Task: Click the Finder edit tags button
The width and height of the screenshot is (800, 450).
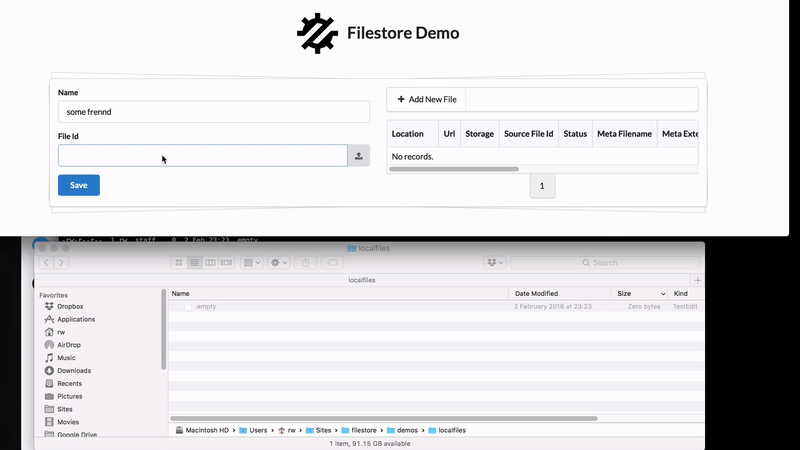Action: [x=333, y=263]
